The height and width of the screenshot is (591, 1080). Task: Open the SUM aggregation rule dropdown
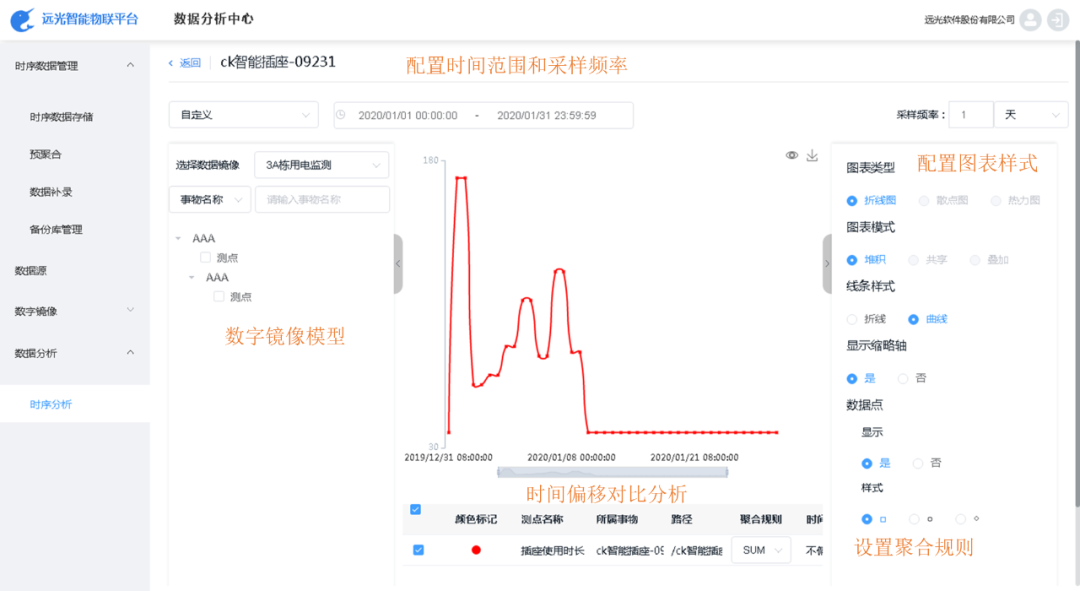click(x=761, y=551)
